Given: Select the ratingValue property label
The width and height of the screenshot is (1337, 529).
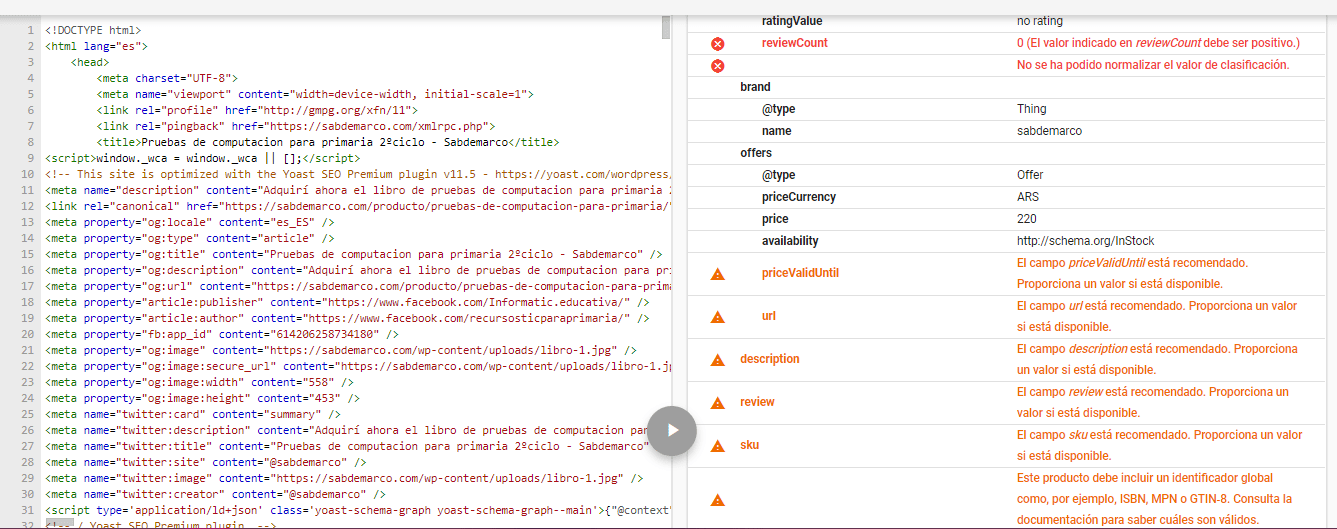Looking at the screenshot, I should click(792, 21).
